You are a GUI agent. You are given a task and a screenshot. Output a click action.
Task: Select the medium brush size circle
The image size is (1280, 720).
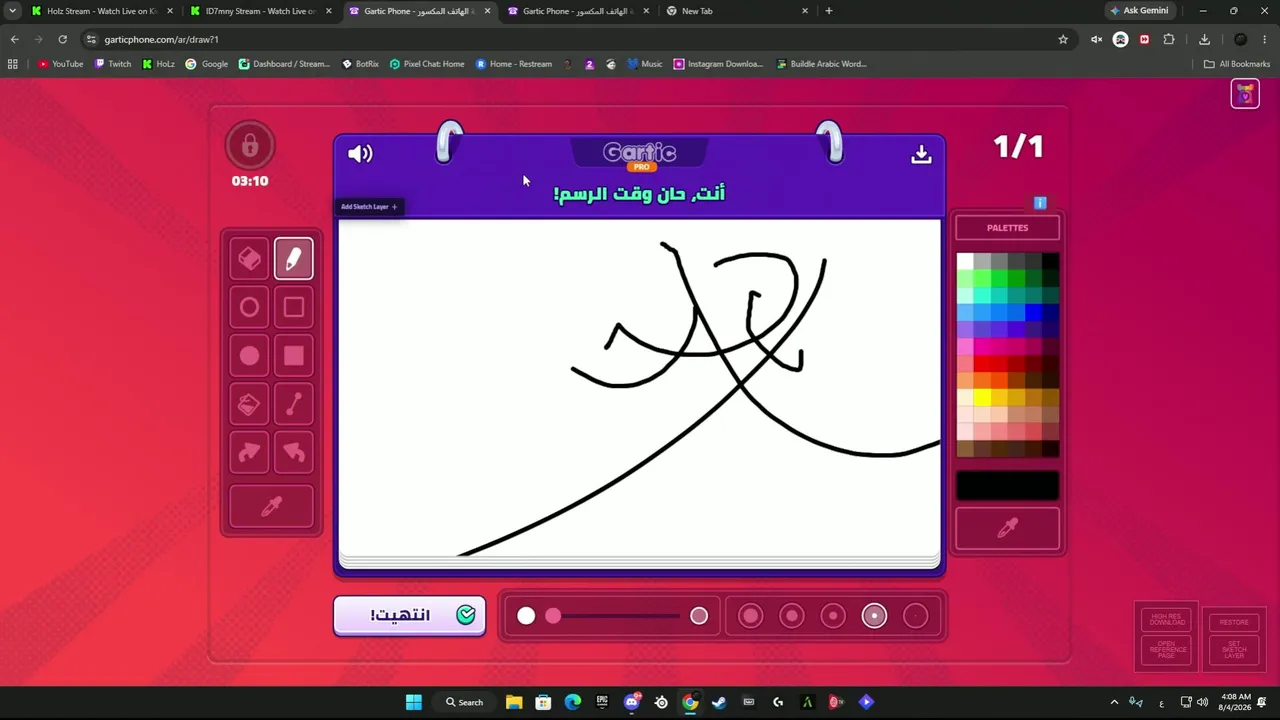point(833,616)
